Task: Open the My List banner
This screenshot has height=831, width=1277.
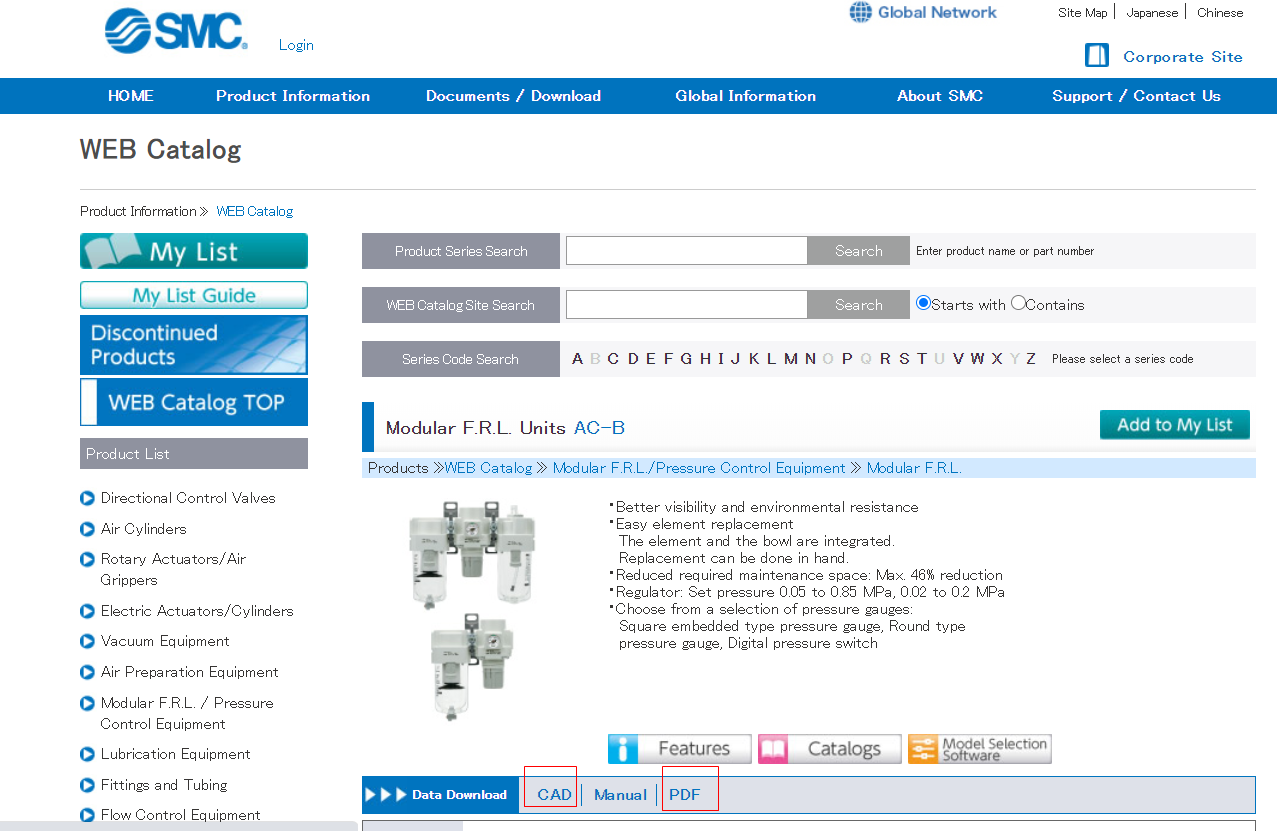Action: [194, 251]
